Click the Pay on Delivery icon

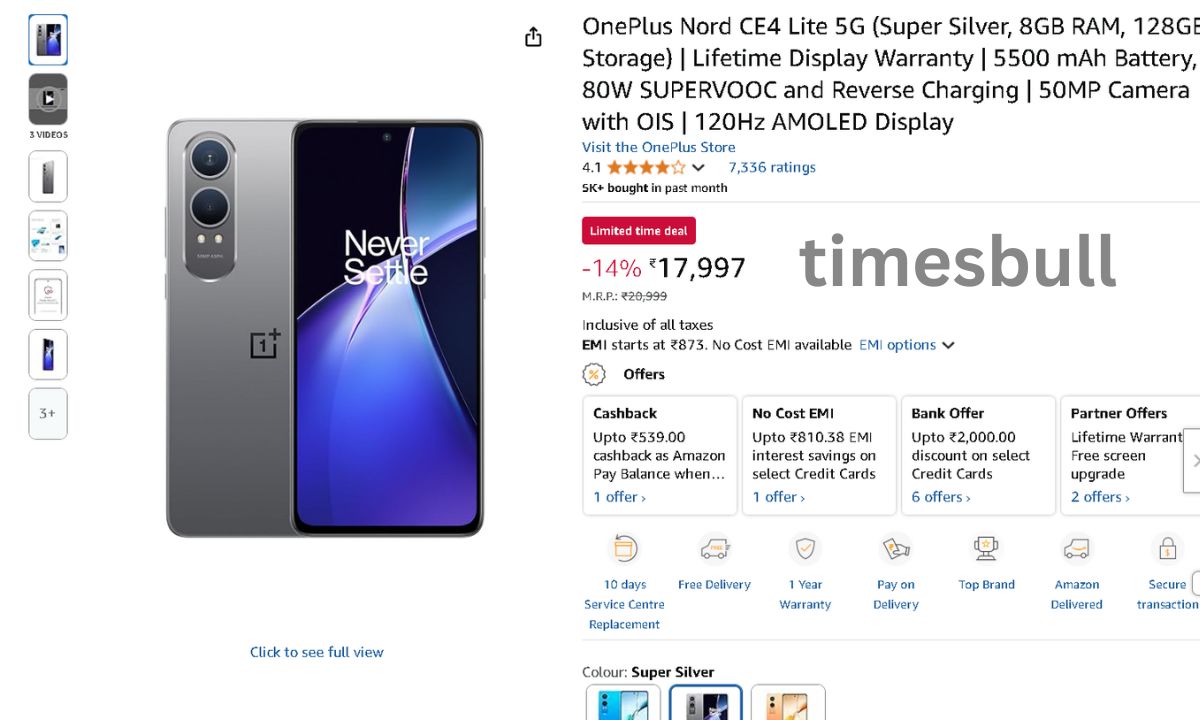pos(895,549)
